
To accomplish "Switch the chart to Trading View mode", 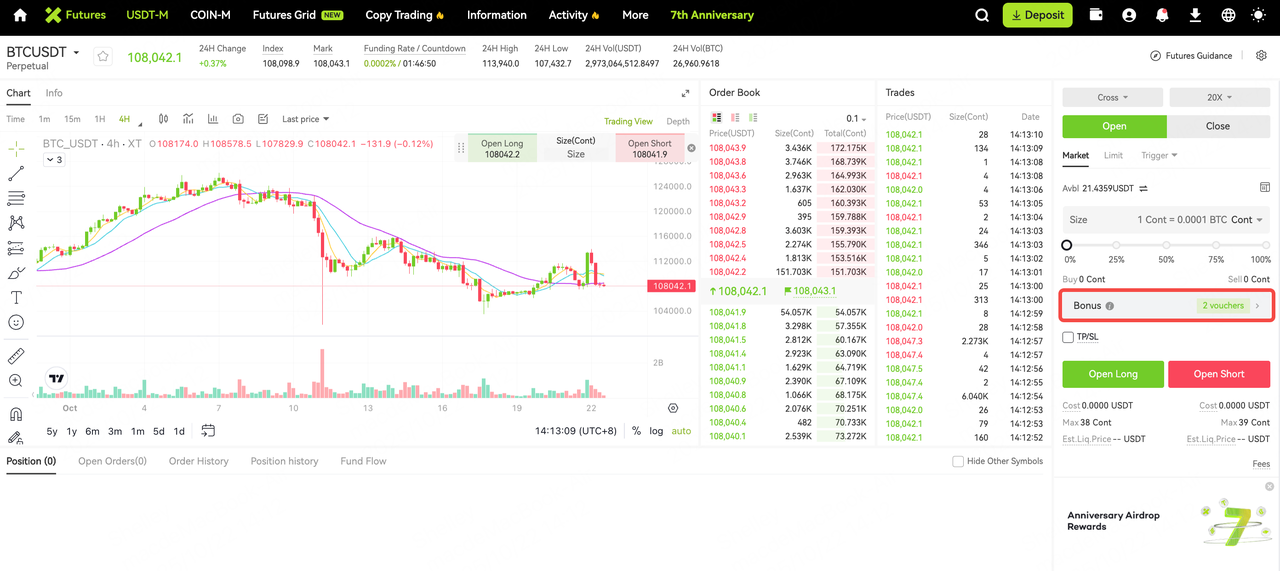I will click(628, 121).
